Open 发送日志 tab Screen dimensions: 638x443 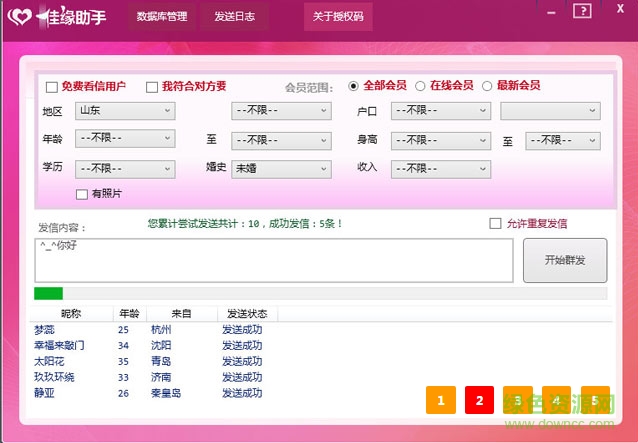coord(234,16)
